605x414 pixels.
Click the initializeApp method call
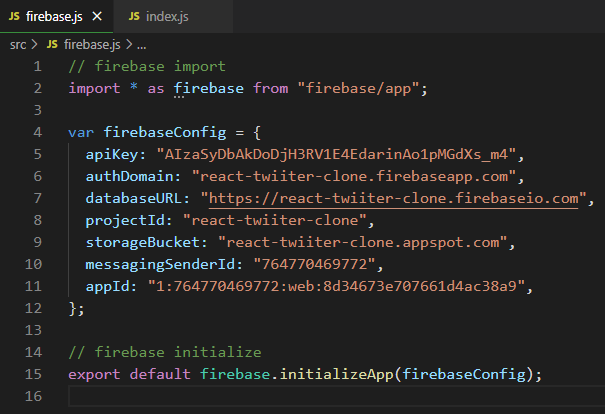click(336, 374)
